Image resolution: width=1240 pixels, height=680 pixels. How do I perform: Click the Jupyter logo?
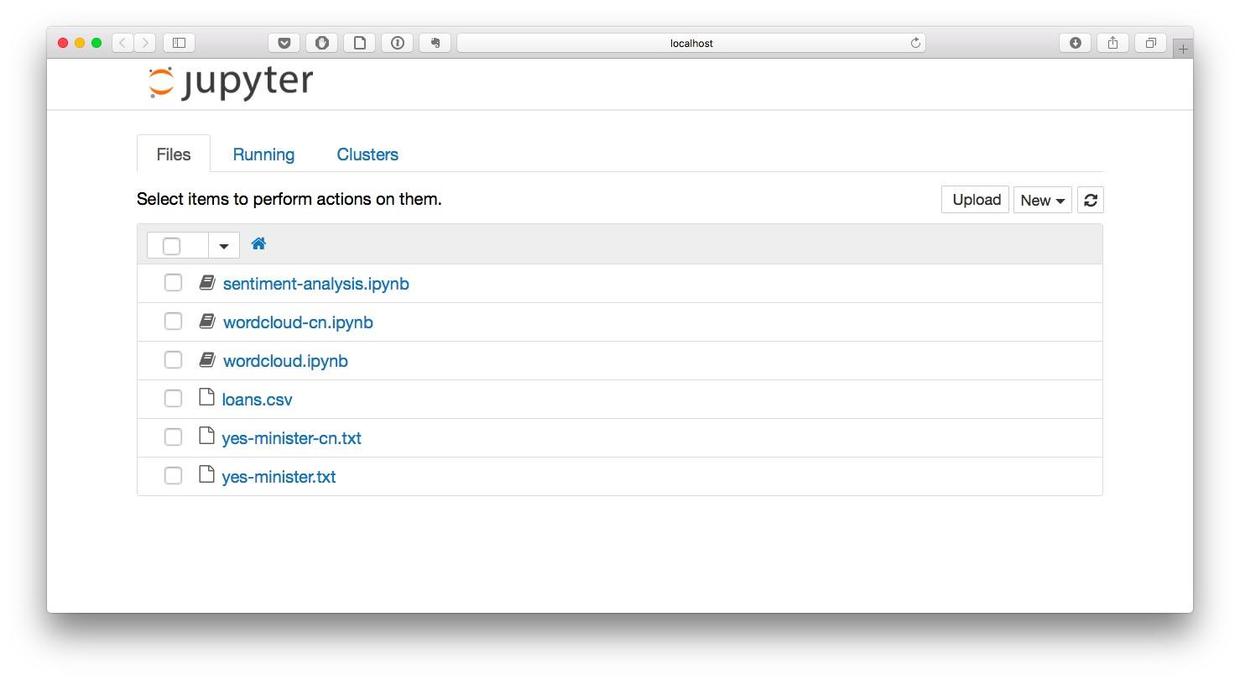click(231, 83)
